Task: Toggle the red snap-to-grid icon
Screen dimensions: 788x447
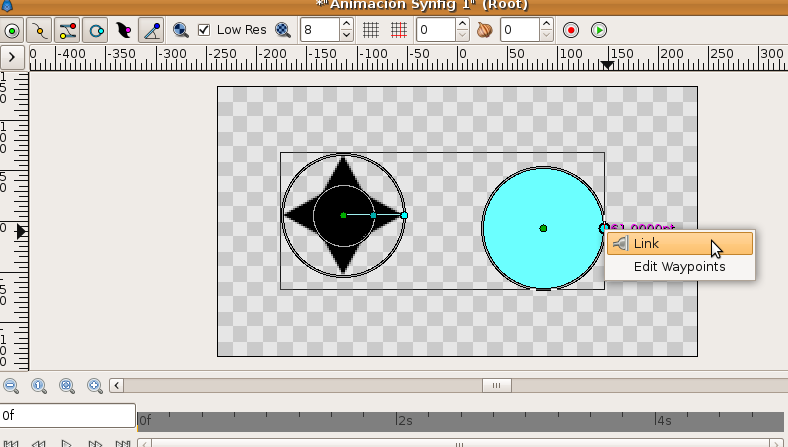Action: [x=399, y=30]
